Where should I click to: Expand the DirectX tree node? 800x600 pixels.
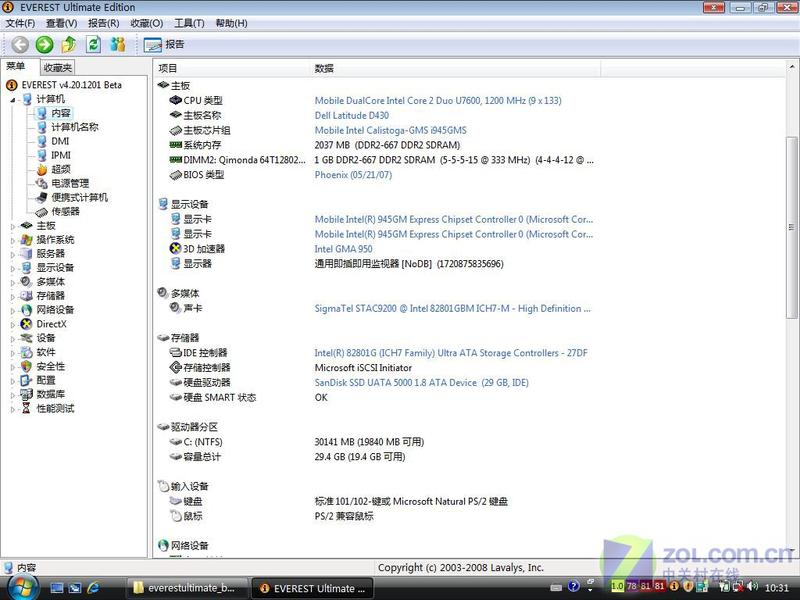pyautogui.click(x=13, y=324)
